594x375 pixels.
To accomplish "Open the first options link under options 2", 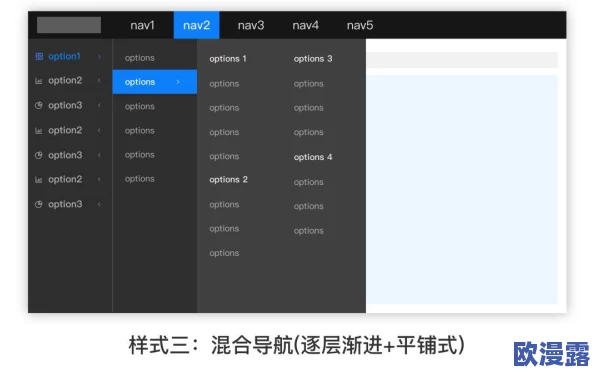I will tap(224, 205).
